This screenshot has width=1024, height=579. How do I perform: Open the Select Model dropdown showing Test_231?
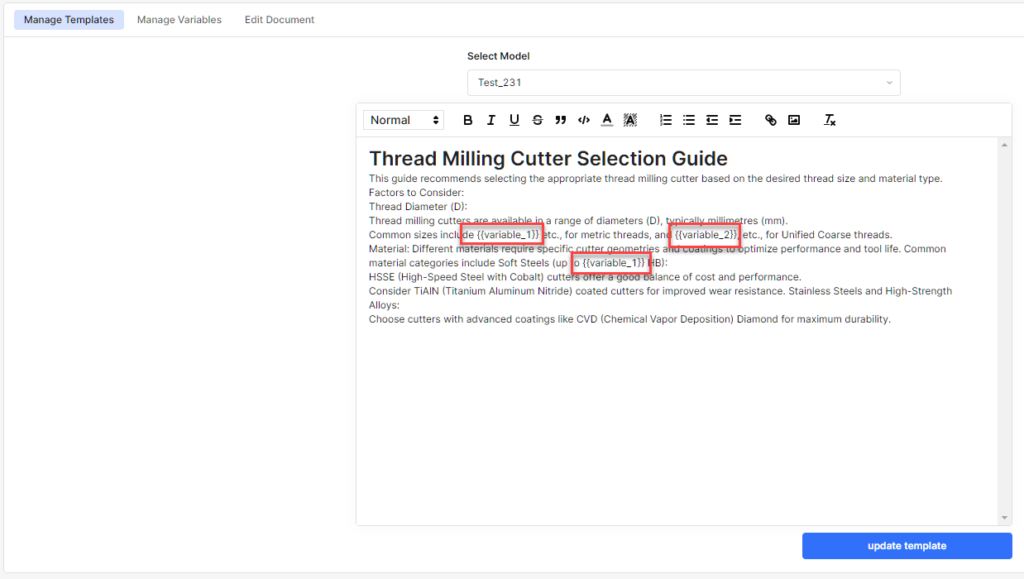click(x=683, y=83)
